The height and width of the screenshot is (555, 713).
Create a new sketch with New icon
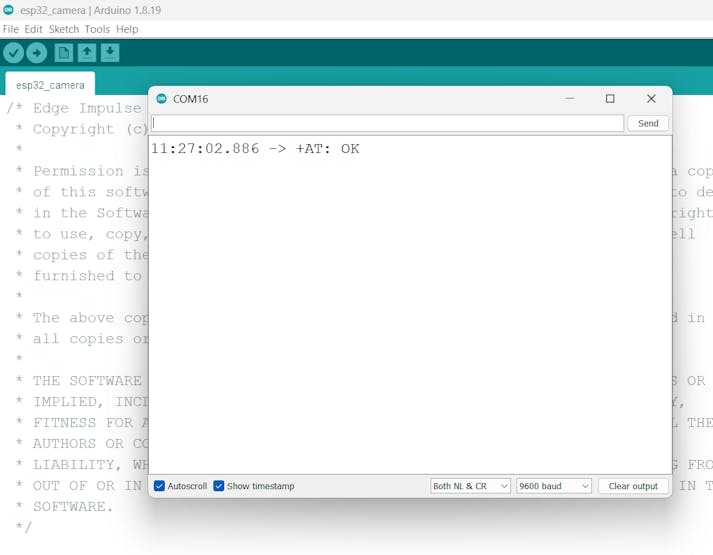(x=64, y=53)
